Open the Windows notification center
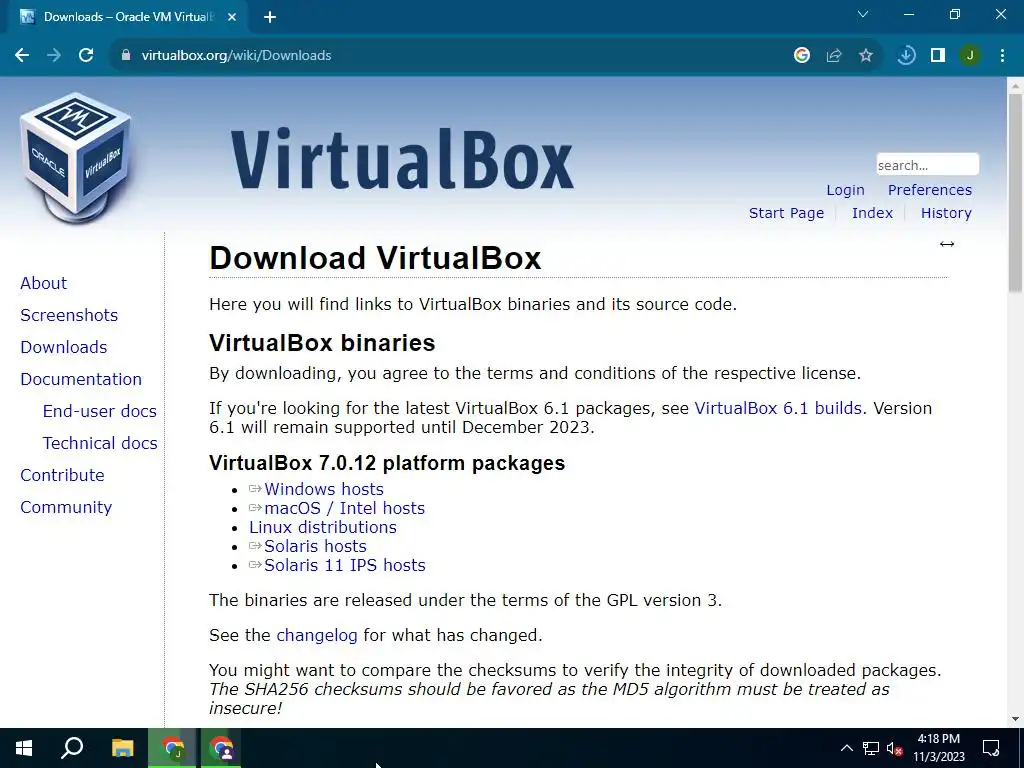Image resolution: width=1024 pixels, height=768 pixels. (x=991, y=748)
